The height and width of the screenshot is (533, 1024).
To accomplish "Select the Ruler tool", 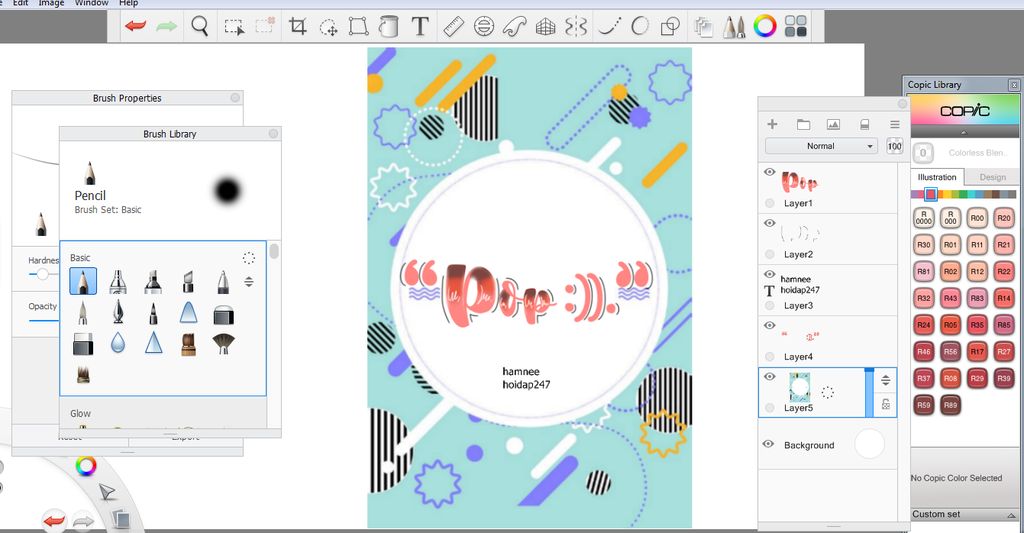I will pos(453,27).
